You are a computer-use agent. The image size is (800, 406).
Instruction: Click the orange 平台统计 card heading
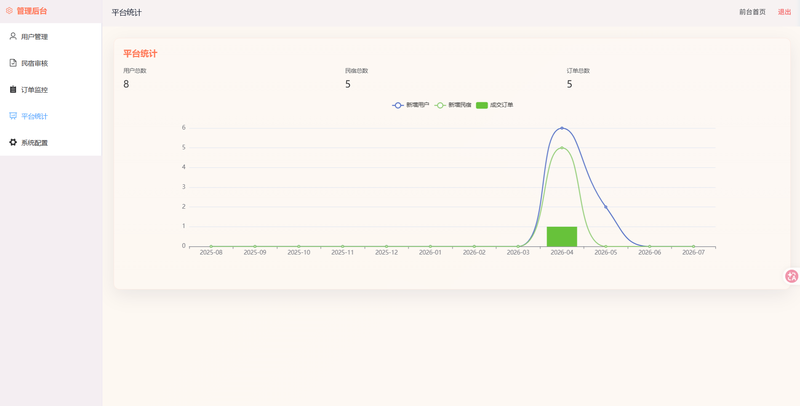tap(140, 54)
